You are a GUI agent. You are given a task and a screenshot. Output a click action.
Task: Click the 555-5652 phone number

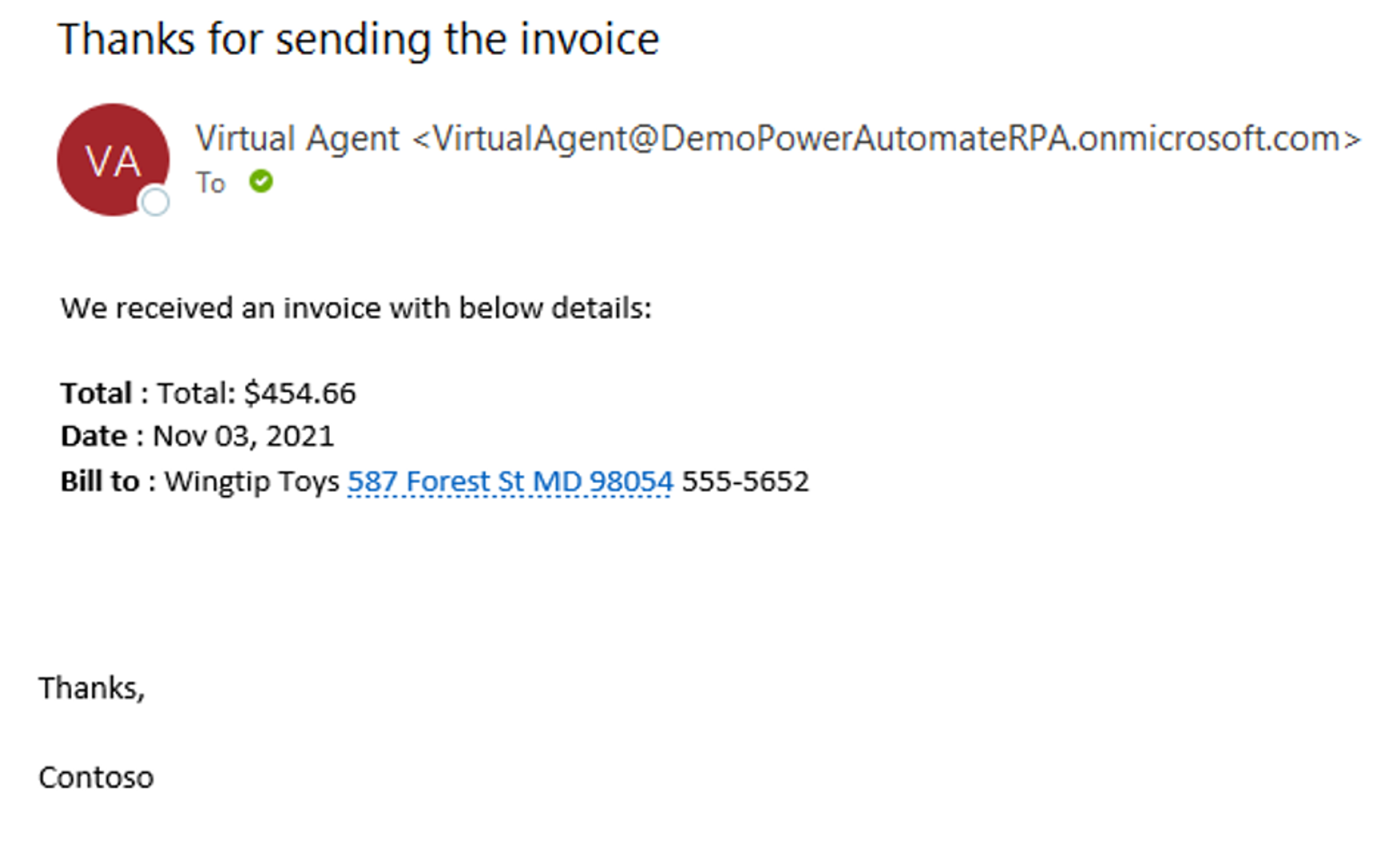745,482
